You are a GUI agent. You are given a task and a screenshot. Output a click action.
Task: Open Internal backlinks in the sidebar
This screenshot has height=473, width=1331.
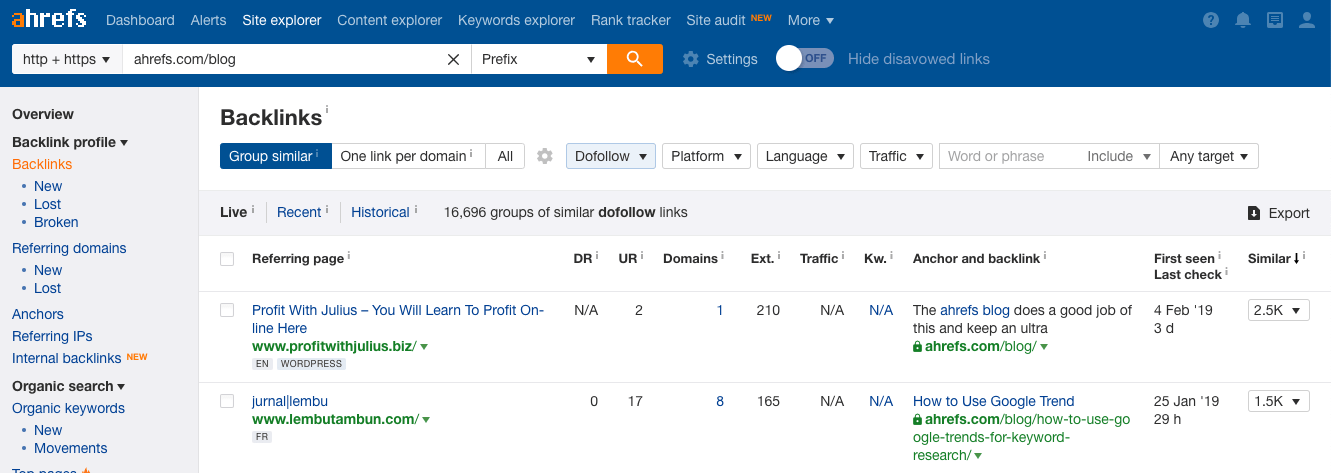[x=66, y=358]
